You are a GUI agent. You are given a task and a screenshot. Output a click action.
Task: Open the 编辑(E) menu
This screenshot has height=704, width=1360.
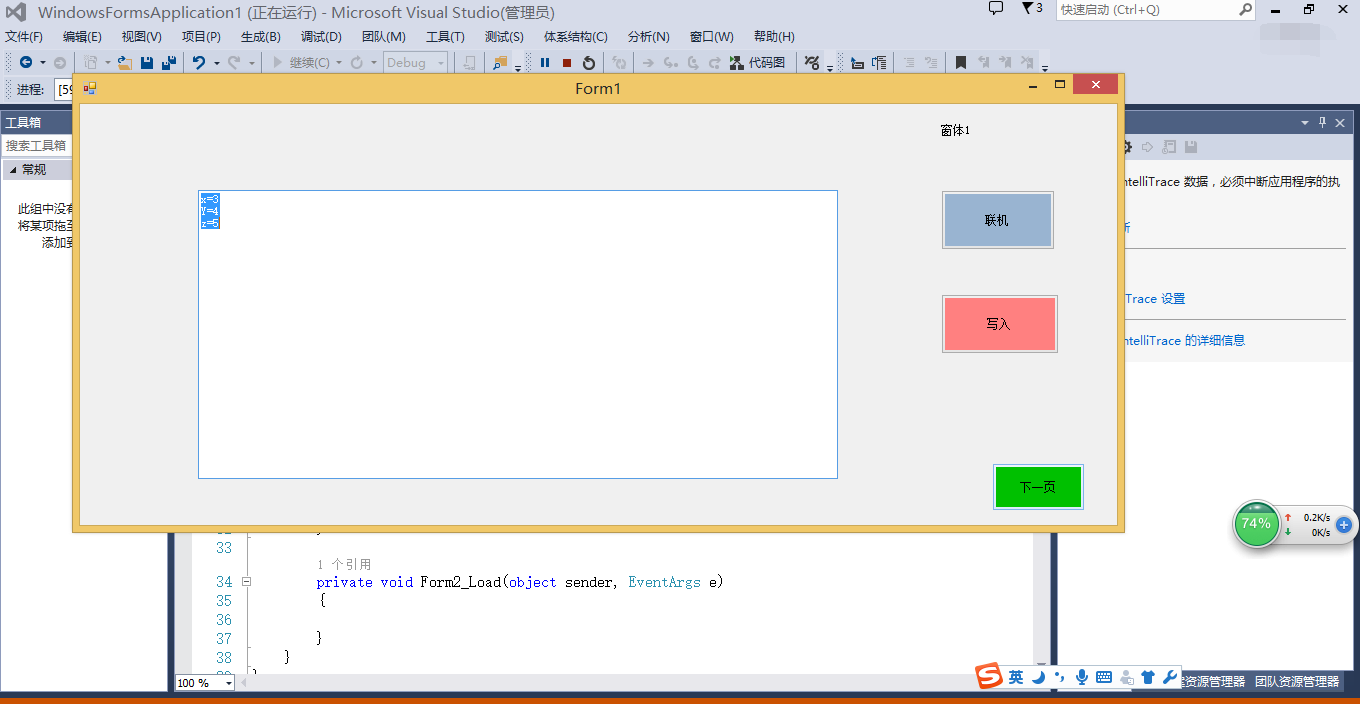pyautogui.click(x=82, y=37)
